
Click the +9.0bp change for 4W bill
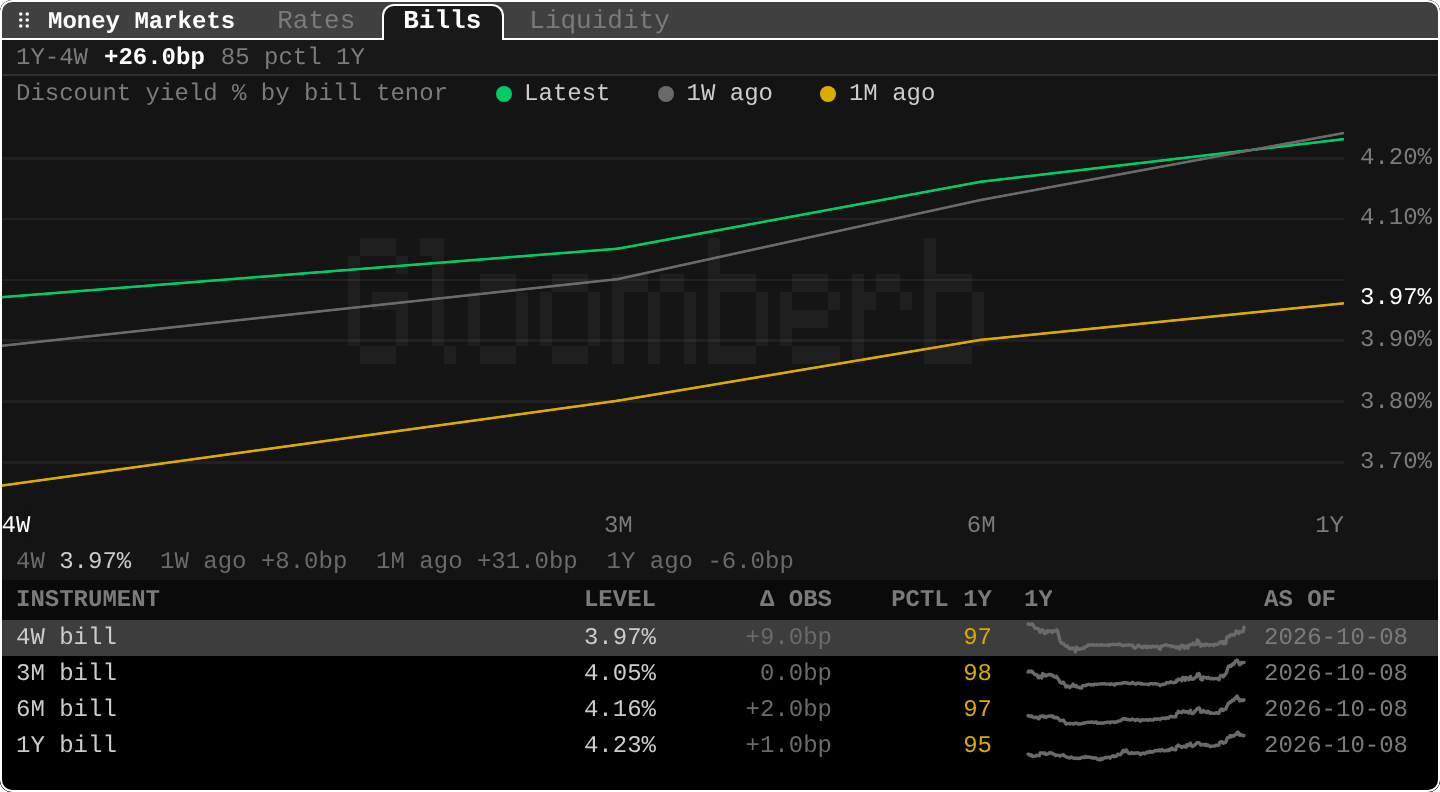coord(788,637)
